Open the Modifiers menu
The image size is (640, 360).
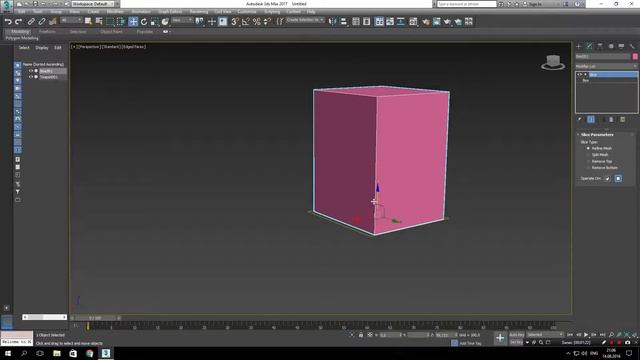(115, 12)
